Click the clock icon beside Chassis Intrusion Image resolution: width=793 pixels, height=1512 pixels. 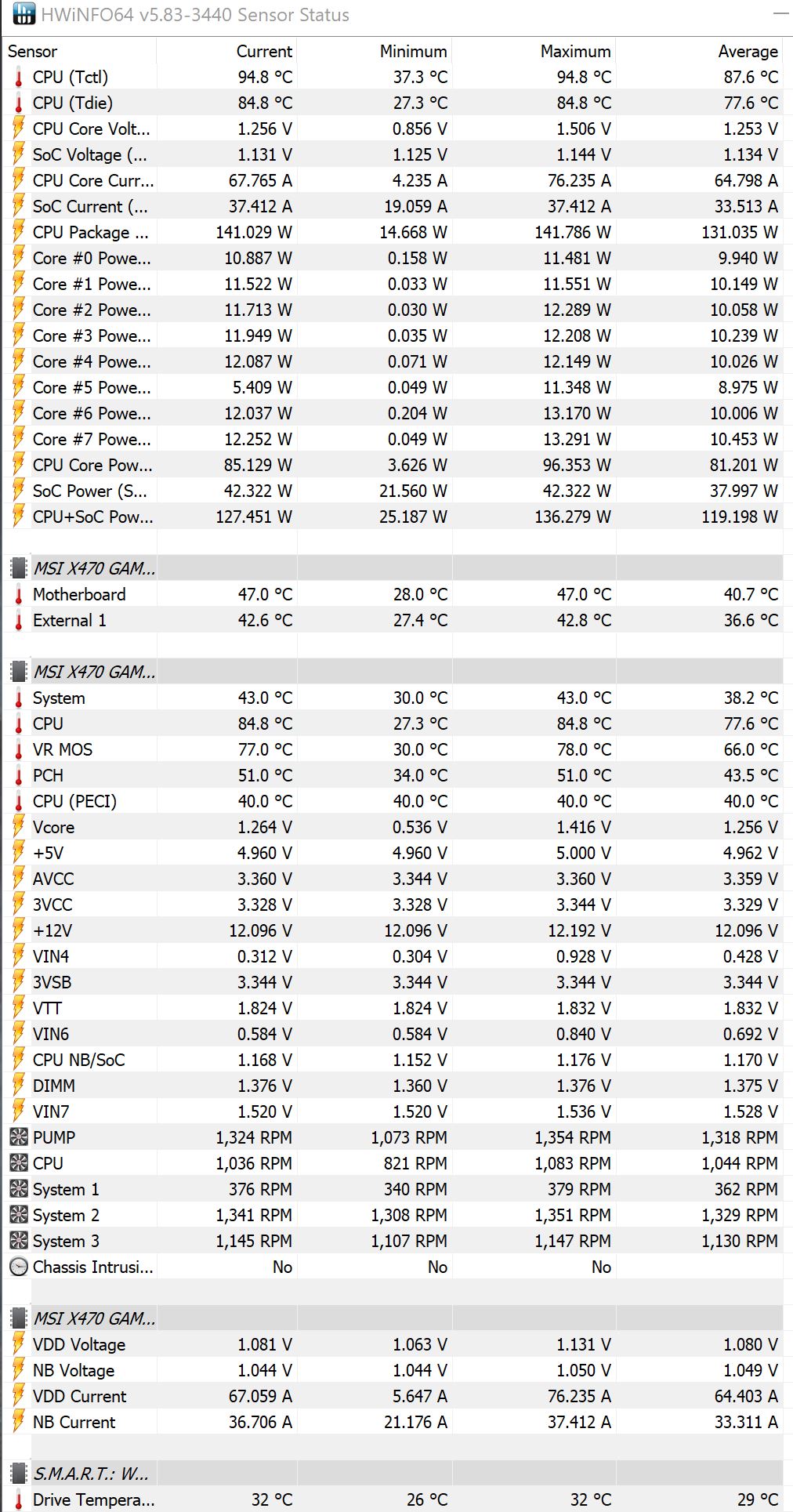[x=19, y=1267]
